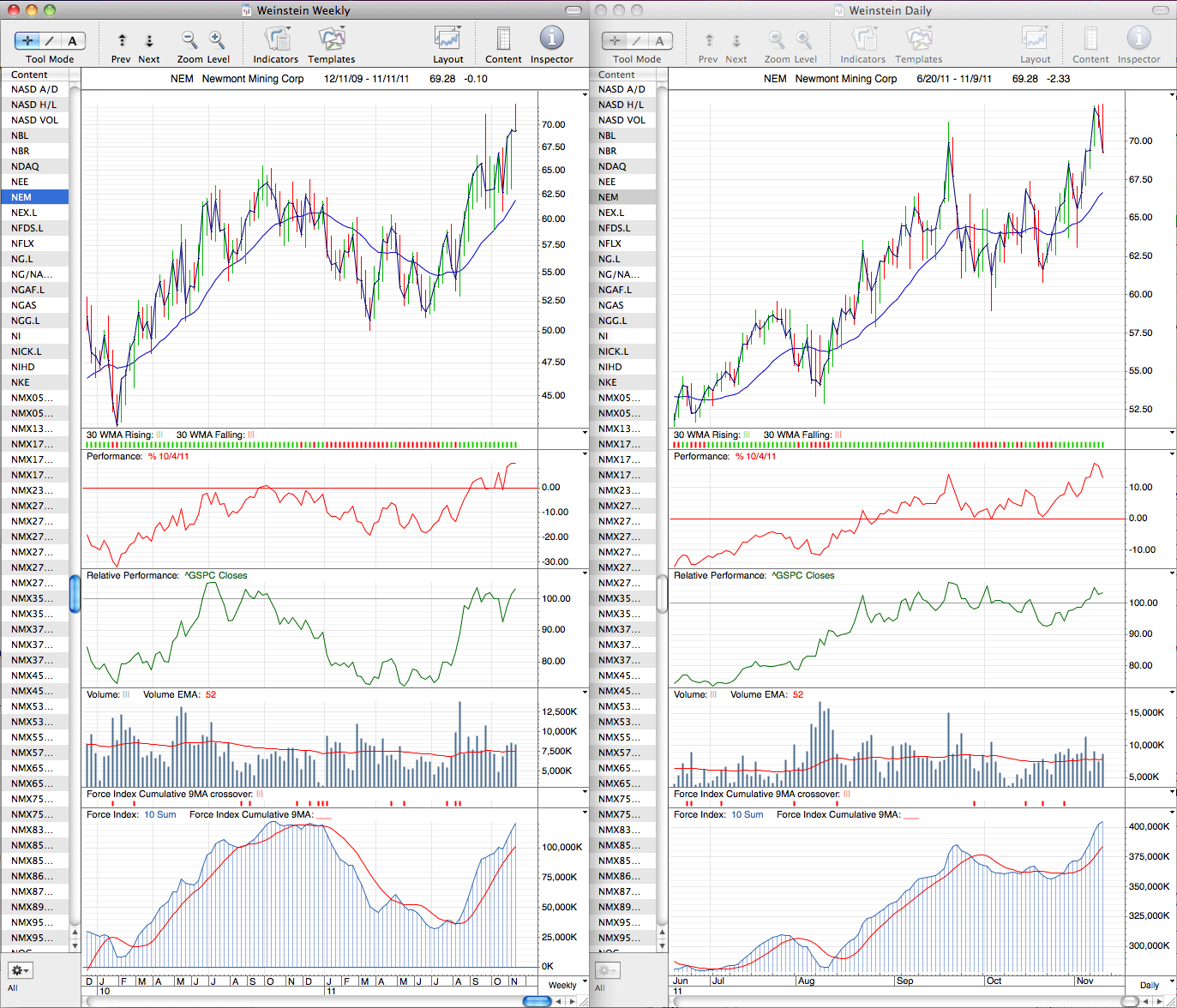
Task: Open Indicators in Weinstein Weekly toolbar
Action: 277,39
